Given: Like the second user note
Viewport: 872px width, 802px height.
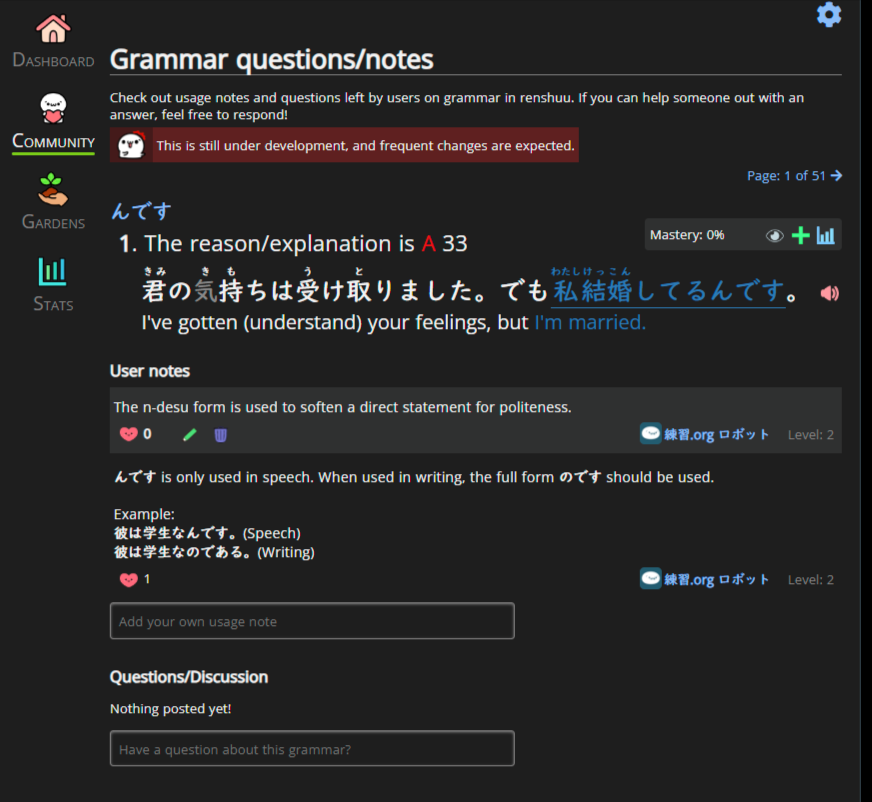Looking at the screenshot, I should coord(128,579).
